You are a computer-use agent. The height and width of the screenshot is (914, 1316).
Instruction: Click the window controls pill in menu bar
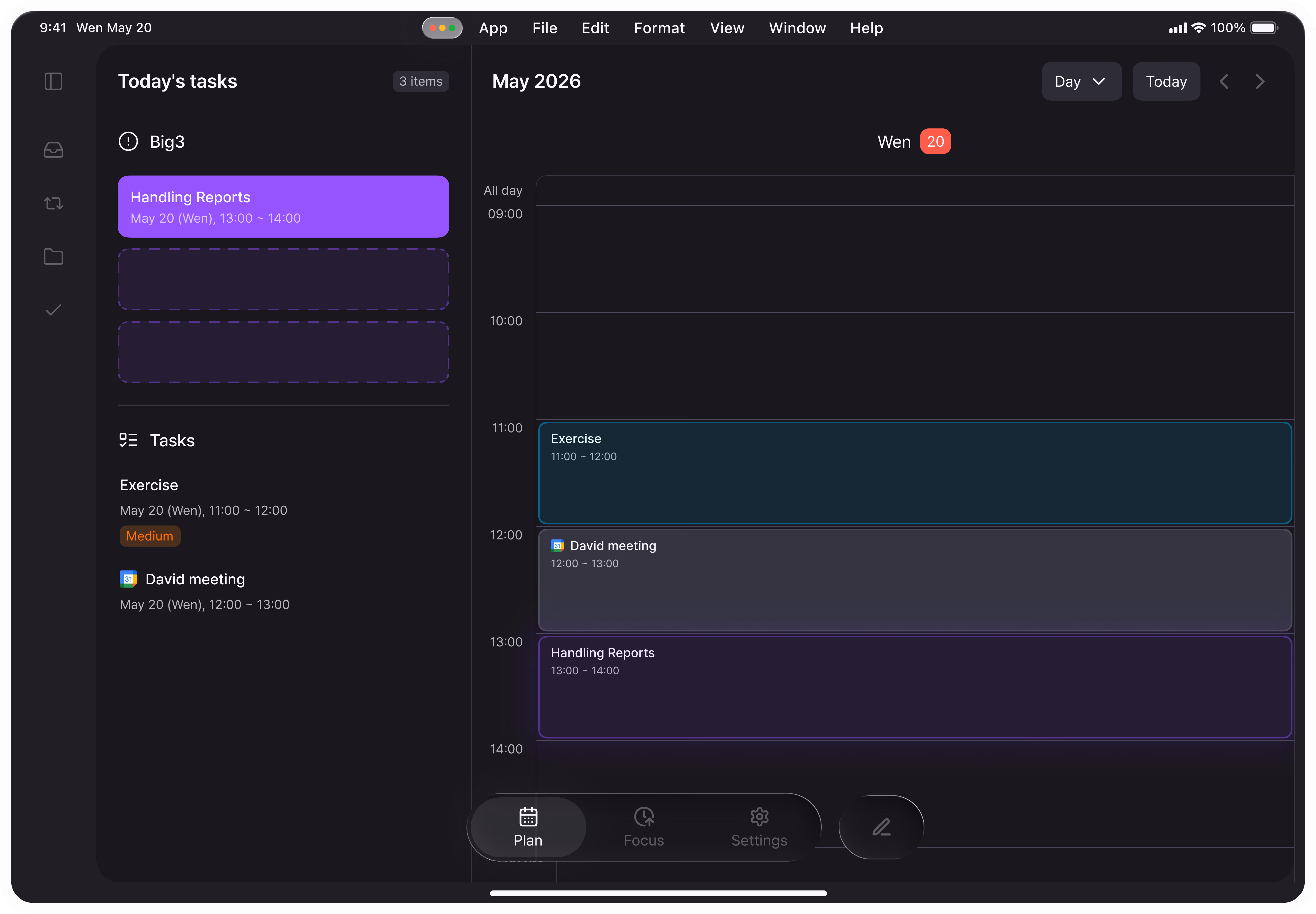[x=442, y=28]
